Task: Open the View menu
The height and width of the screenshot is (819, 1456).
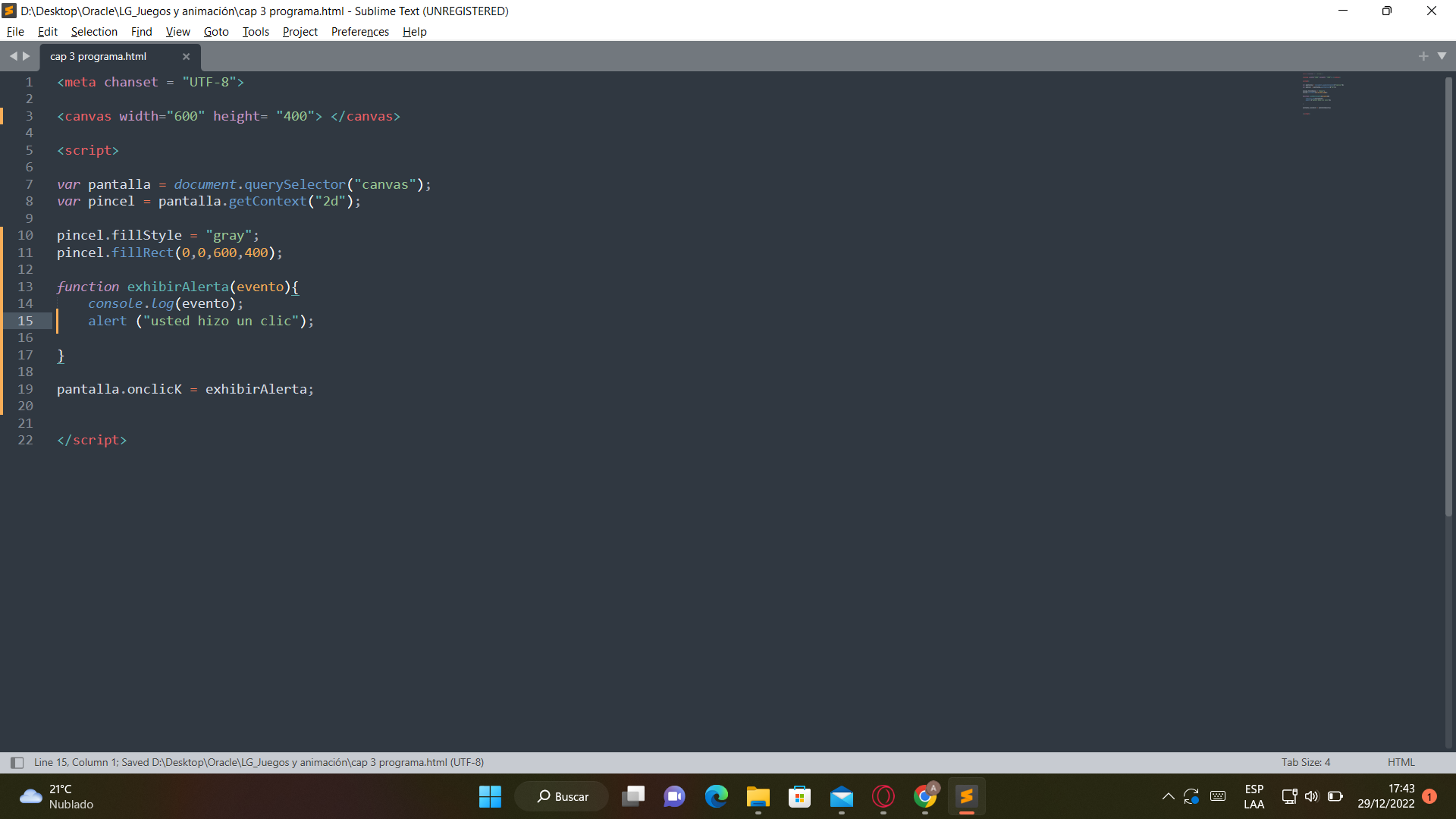Action: (x=177, y=32)
